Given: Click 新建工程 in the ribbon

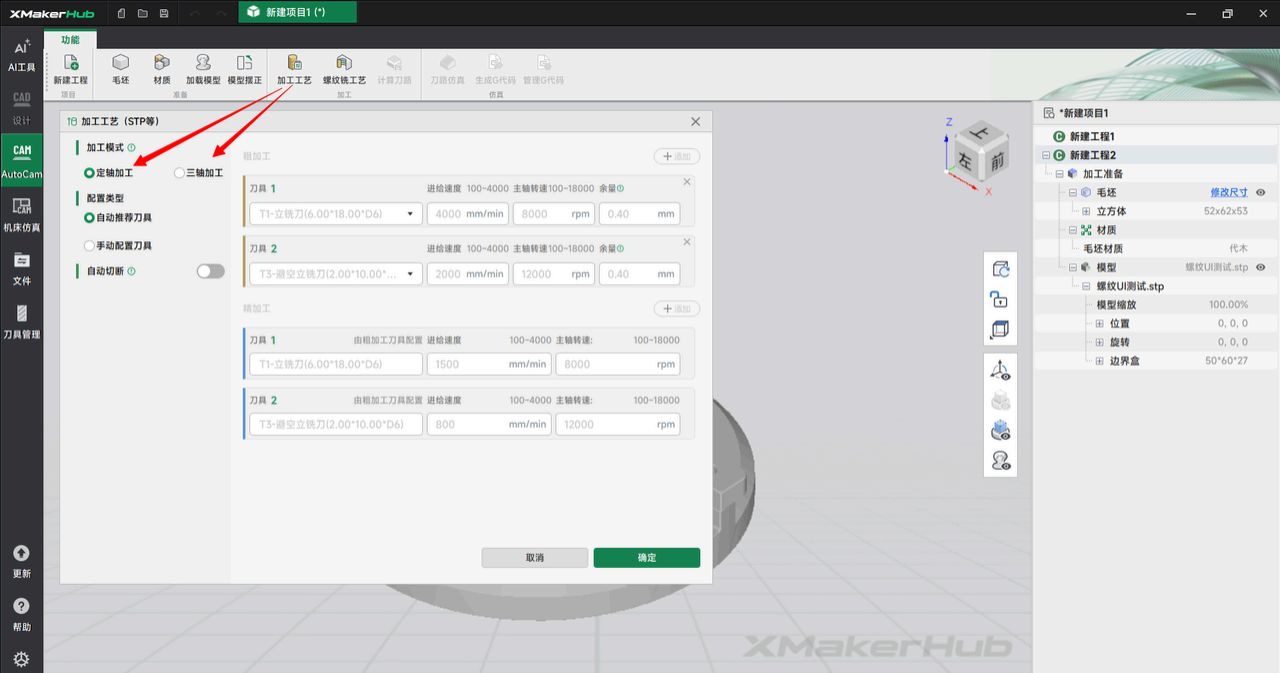Looking at the screenshot, I should point(70,69).
